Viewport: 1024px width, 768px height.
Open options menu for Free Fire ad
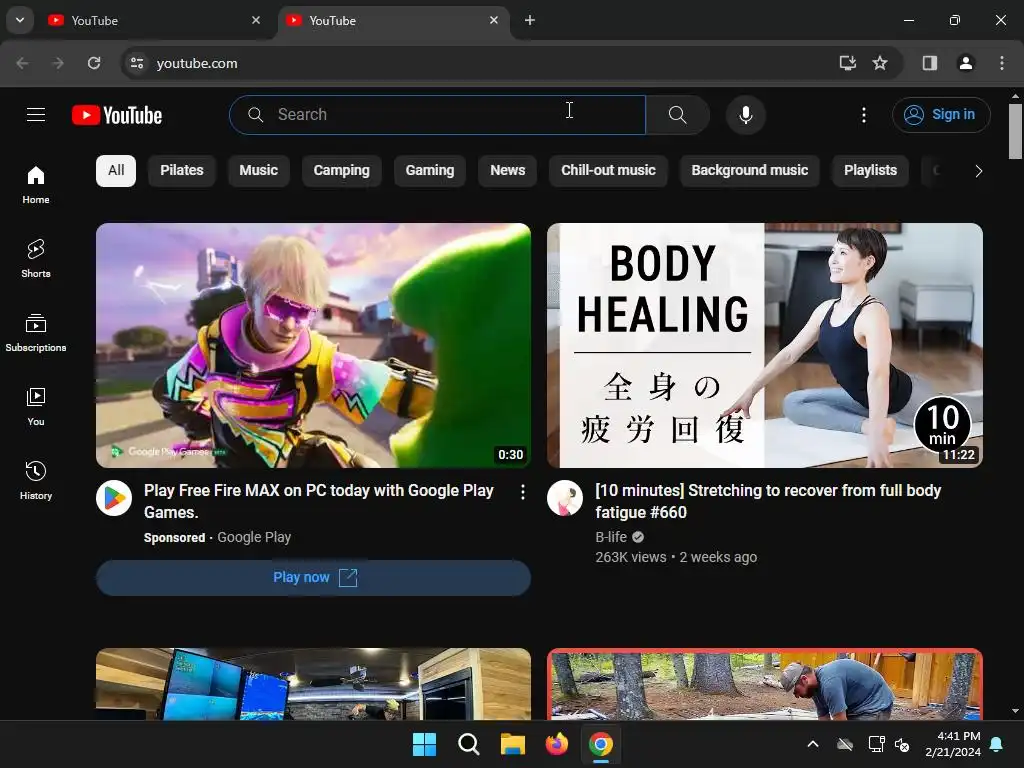[522, 492]
